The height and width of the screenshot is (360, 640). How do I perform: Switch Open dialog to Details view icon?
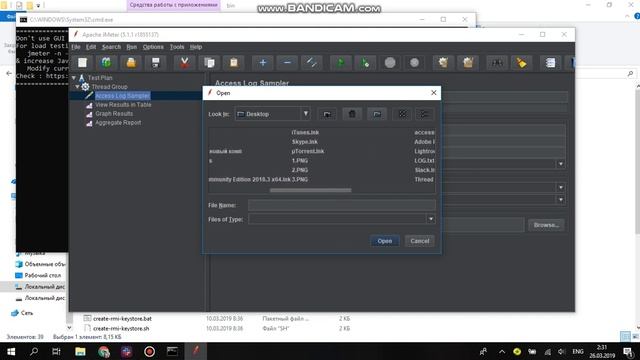point(424,114)
